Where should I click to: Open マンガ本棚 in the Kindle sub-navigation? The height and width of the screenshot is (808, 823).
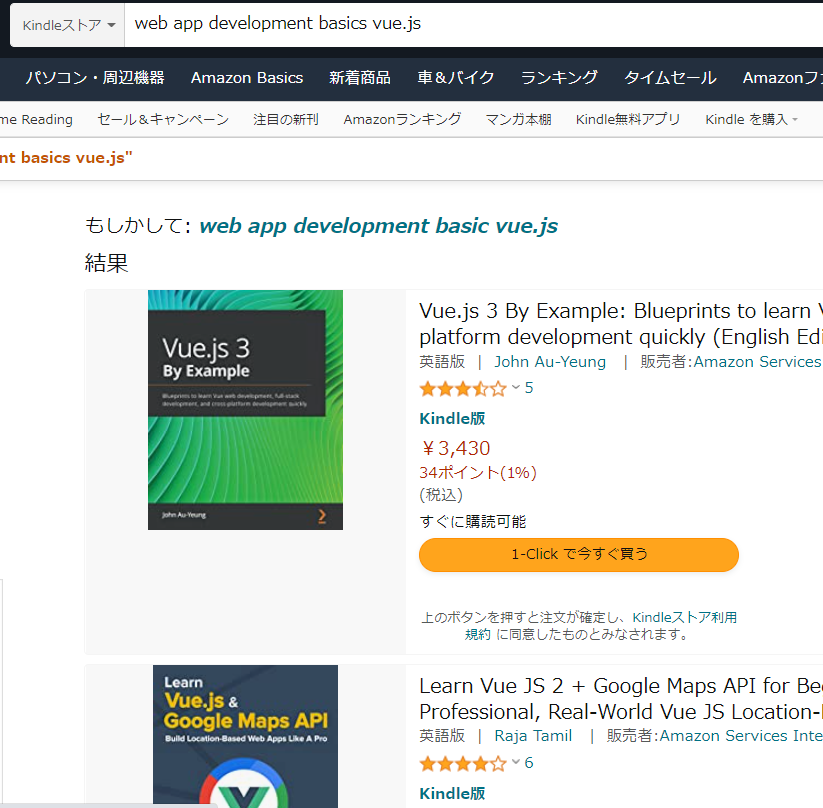pos(518,120)
